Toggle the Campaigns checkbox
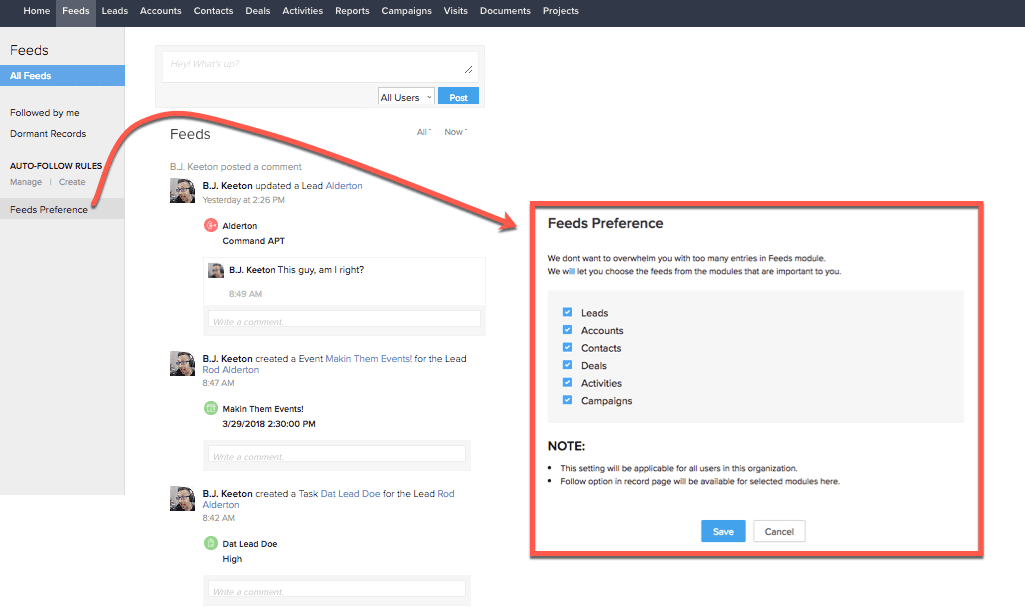 click(568, 400)
